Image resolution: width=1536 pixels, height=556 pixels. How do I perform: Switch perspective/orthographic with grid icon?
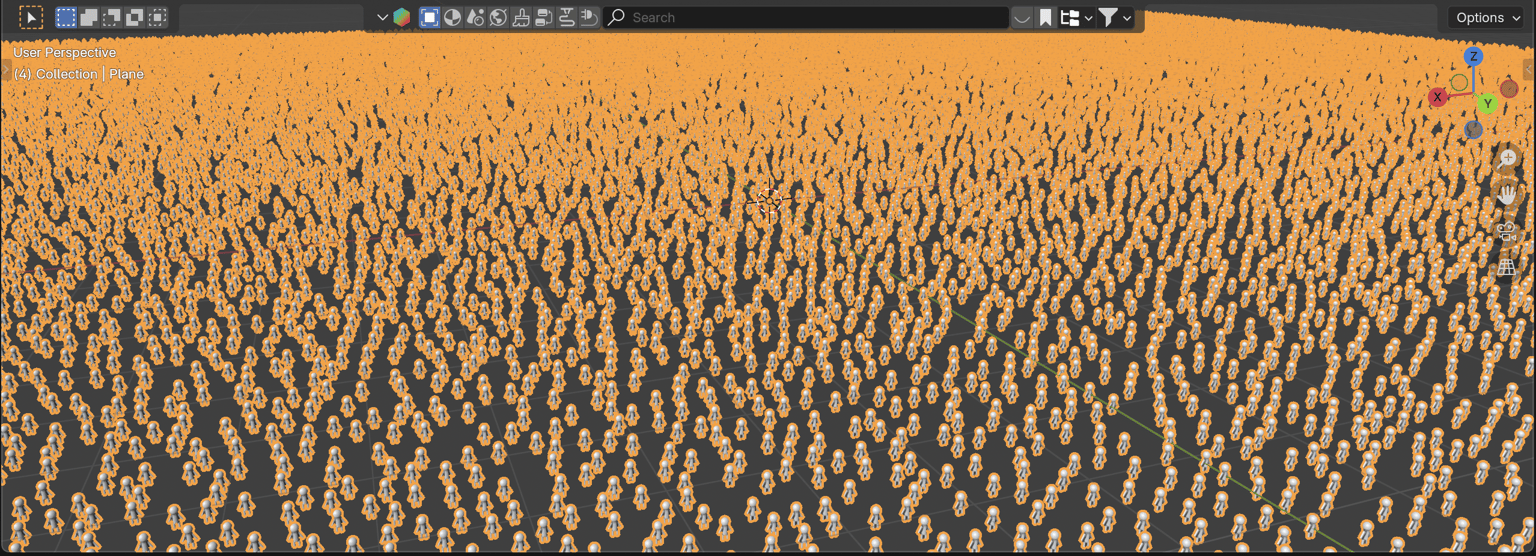pos(1508,269)
